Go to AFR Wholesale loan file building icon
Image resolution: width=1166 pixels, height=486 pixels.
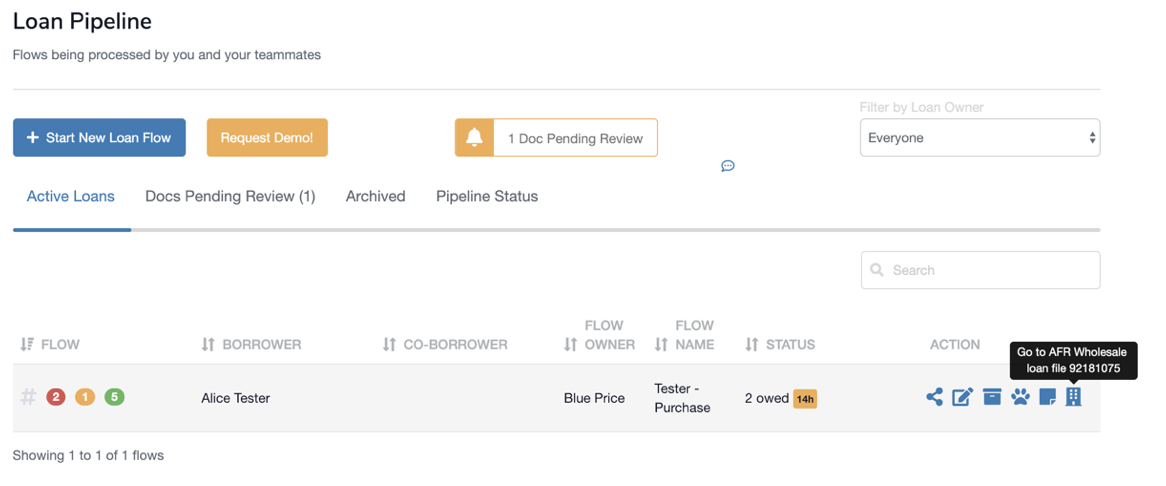(1073, 397)
